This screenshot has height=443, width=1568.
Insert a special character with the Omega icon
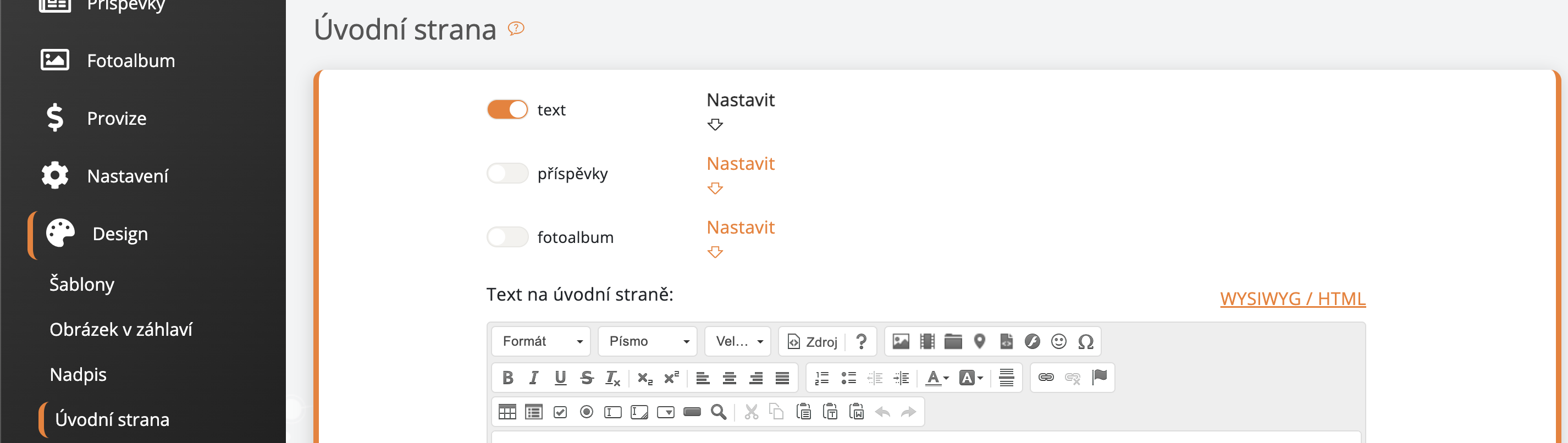pyautogui.click(x=1085, y=341)
